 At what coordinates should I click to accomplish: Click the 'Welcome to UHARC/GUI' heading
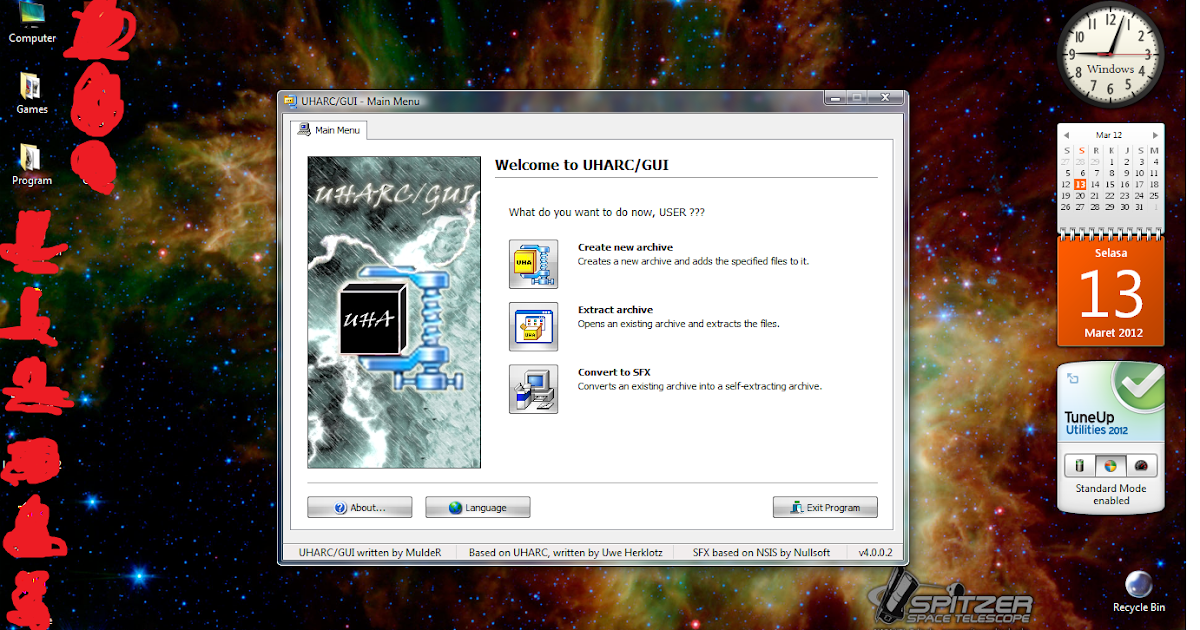click(582, 166)
